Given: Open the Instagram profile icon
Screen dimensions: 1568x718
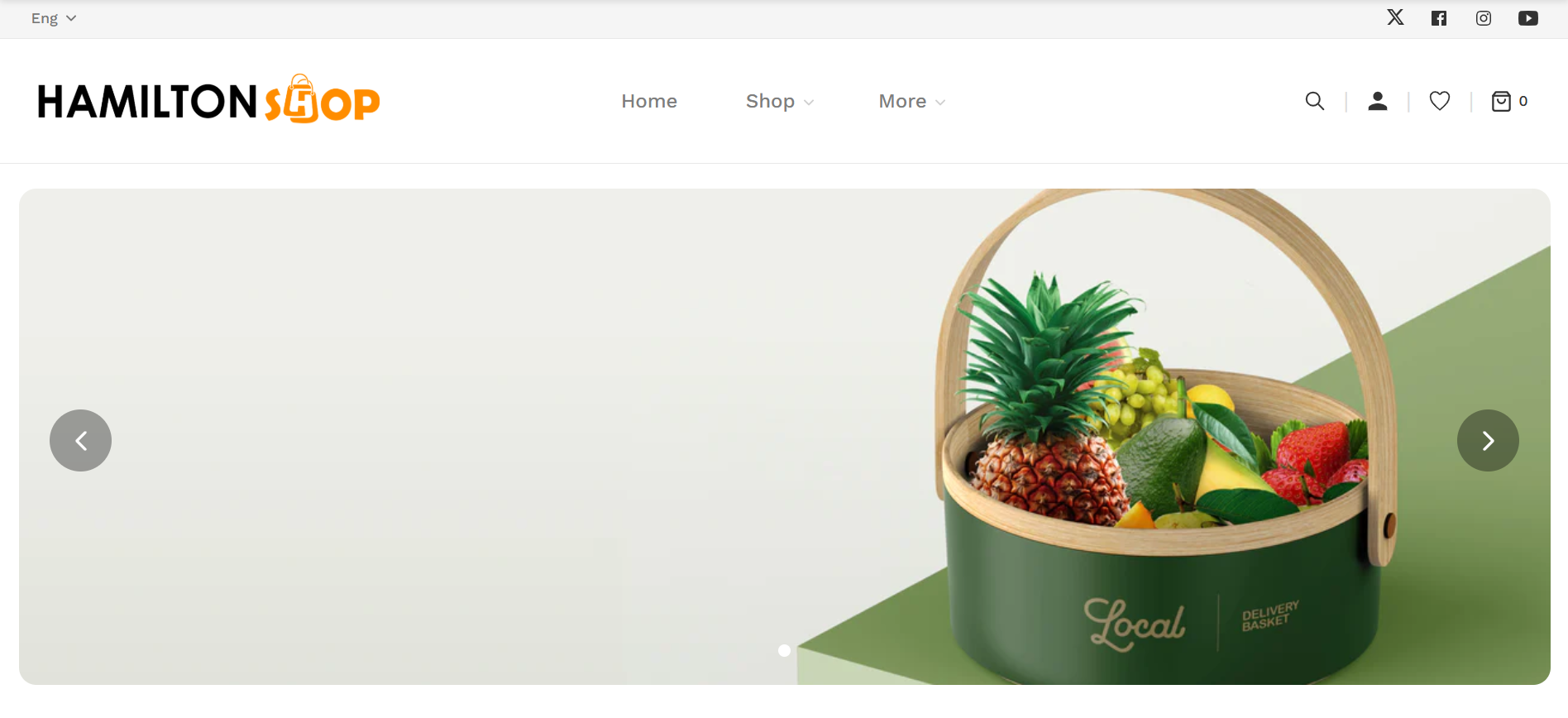Looking at the screenshot, I should point(1484,18).
